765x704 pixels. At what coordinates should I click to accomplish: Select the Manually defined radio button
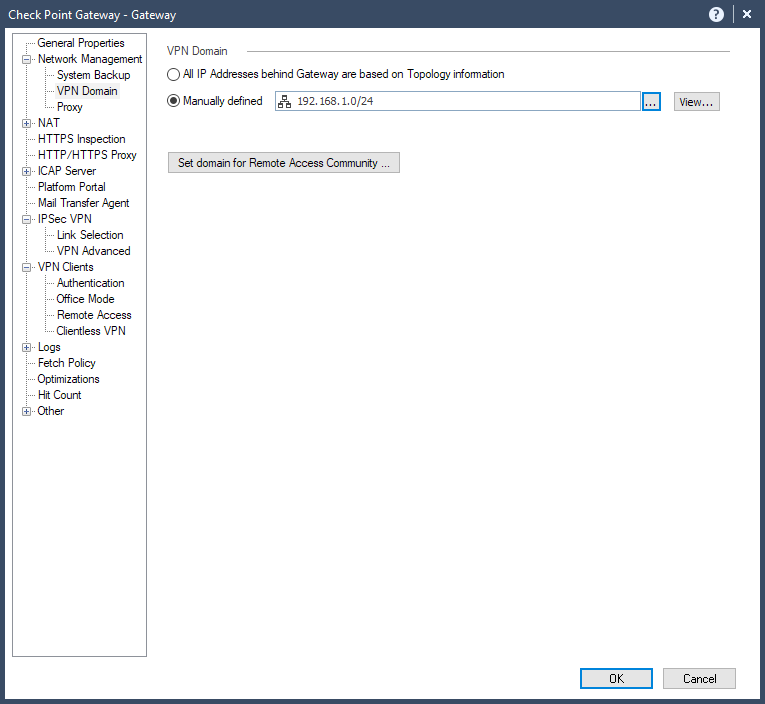pyautogui.click(x=174, y=101)
